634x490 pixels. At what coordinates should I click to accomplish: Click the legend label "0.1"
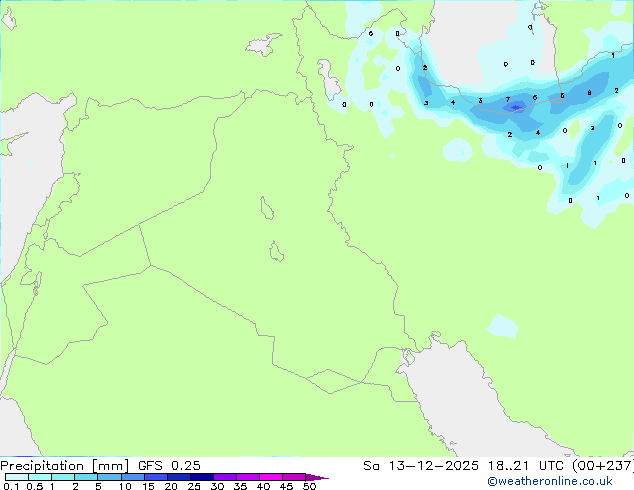point(11,486)
